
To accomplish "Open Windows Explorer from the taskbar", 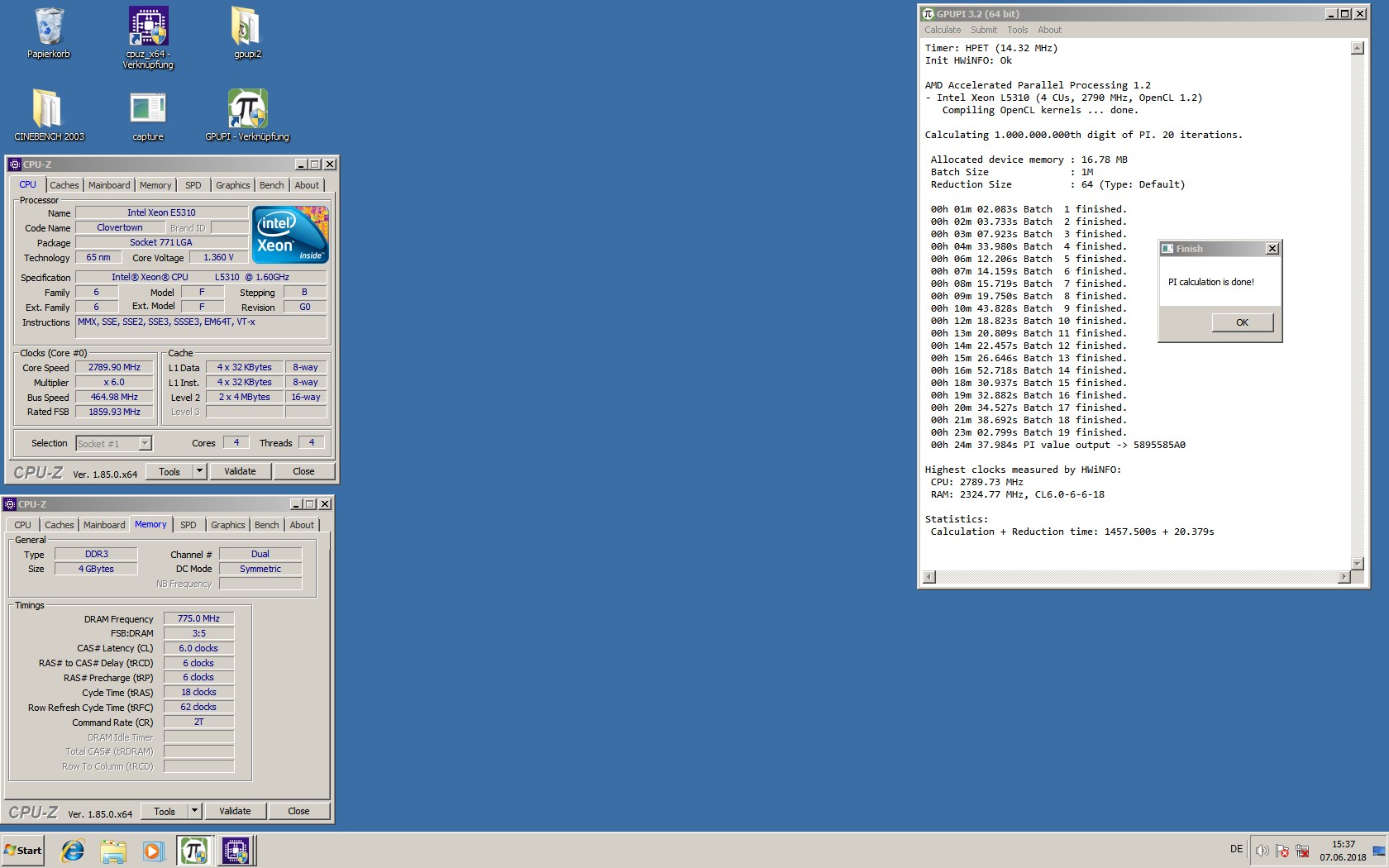I will (113, 851).
